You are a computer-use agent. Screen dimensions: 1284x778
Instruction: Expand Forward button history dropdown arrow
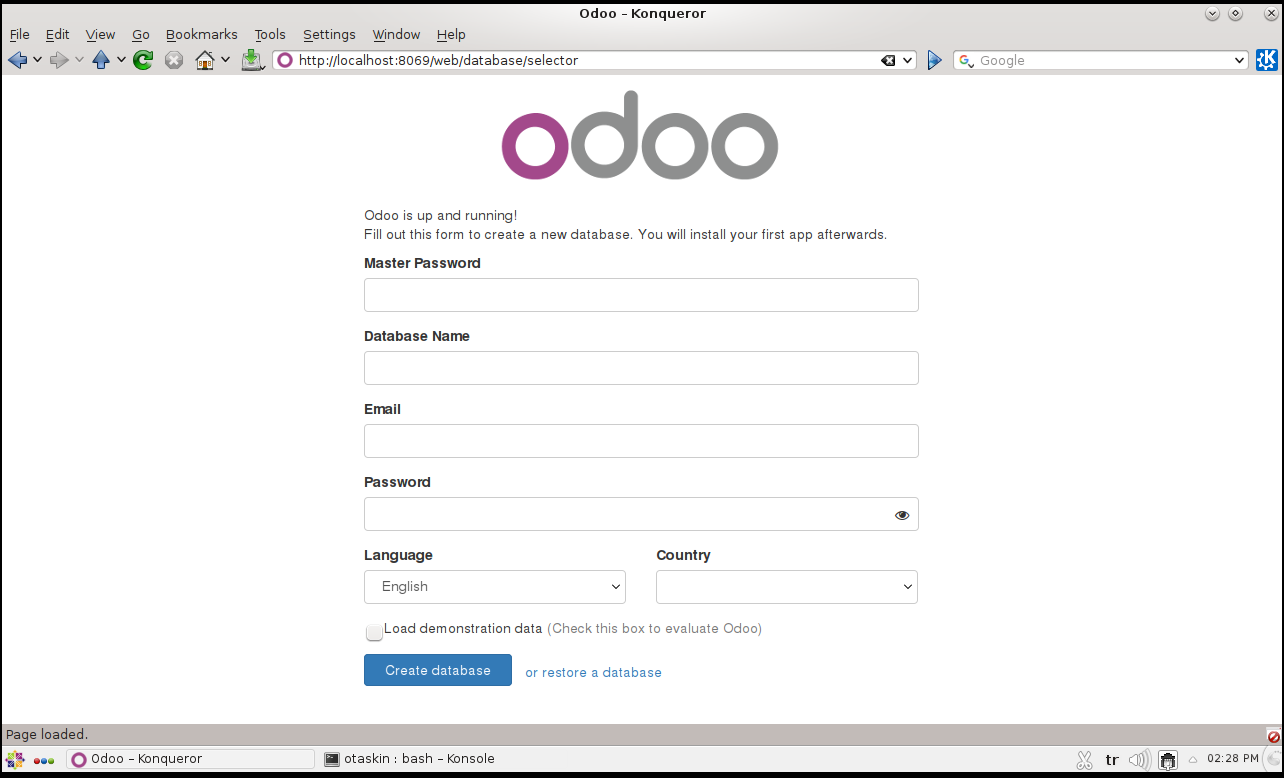pyautogui.click(x=79, y=60)
